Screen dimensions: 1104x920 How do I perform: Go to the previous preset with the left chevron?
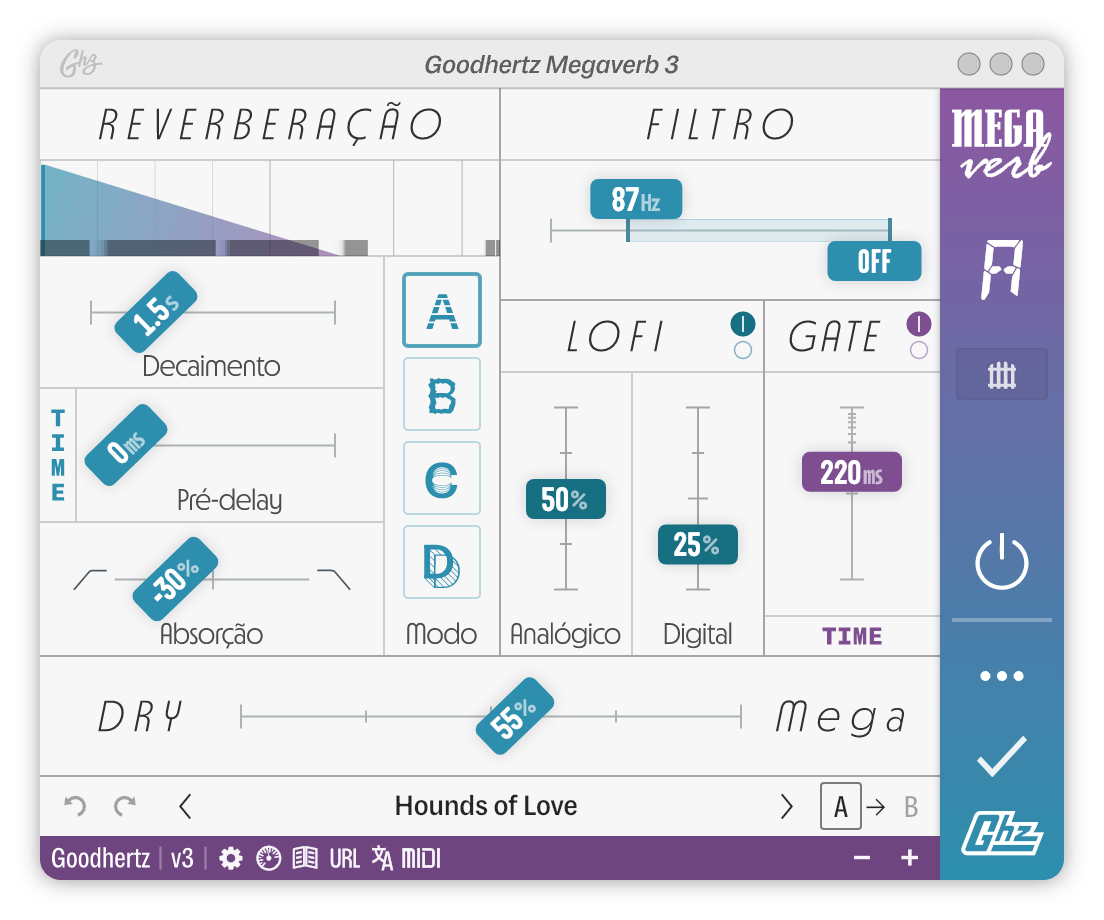tap(183, 806)
